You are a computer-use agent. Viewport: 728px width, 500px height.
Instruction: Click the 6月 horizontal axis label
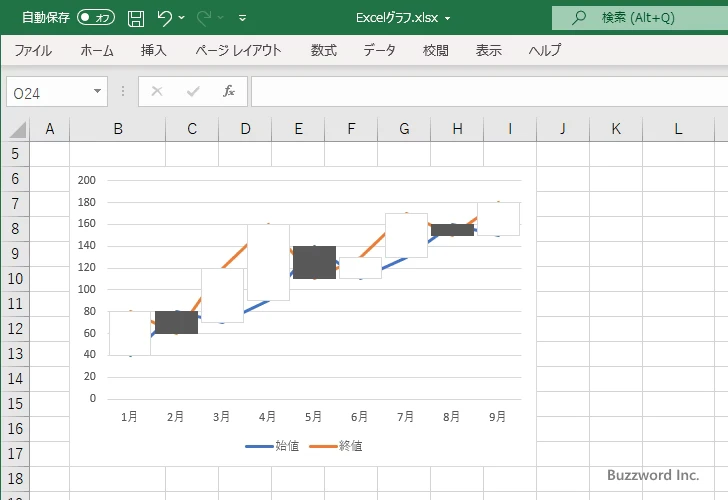tap(359, 416)
